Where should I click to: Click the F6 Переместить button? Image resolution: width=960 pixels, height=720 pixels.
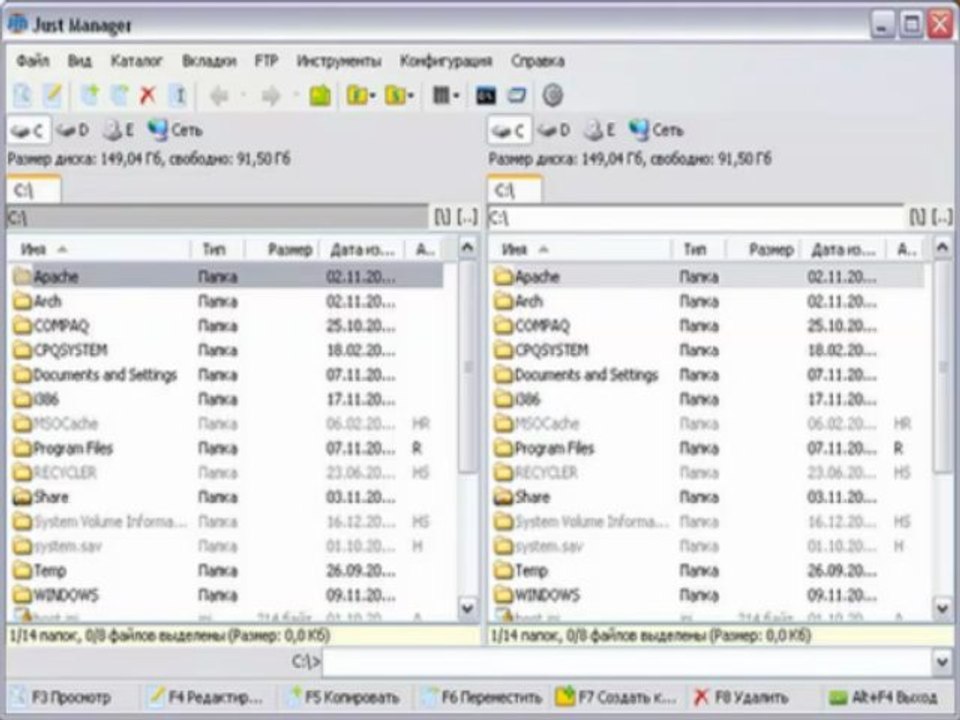[482, 697]
